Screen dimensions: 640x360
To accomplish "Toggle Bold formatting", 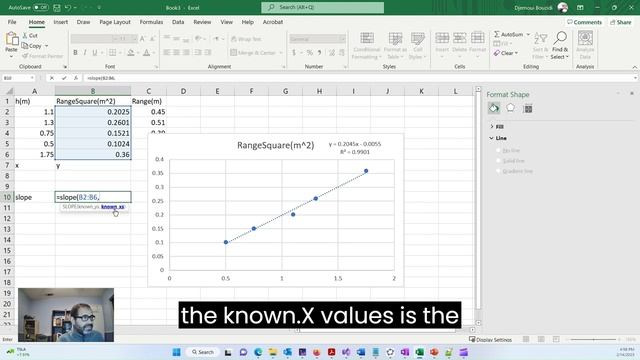I will point(75,53).
